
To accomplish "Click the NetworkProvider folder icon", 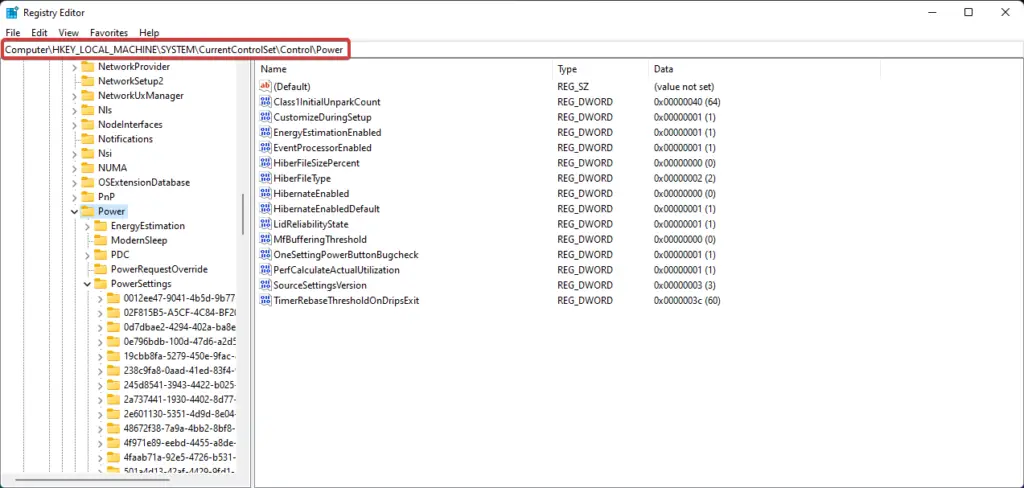I will coord(88,67).
